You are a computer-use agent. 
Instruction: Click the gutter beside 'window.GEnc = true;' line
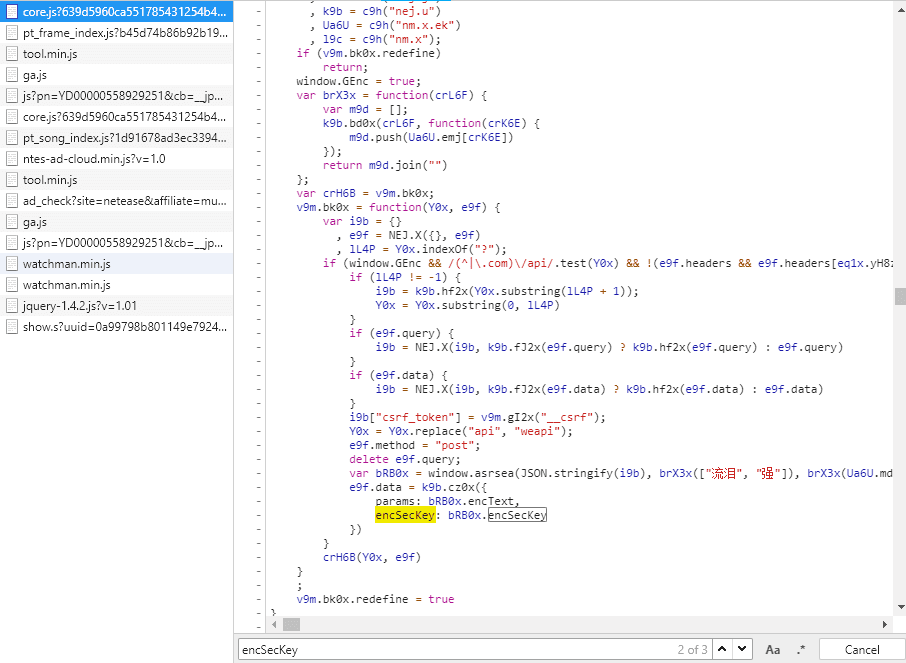click(x=258, y=81)
